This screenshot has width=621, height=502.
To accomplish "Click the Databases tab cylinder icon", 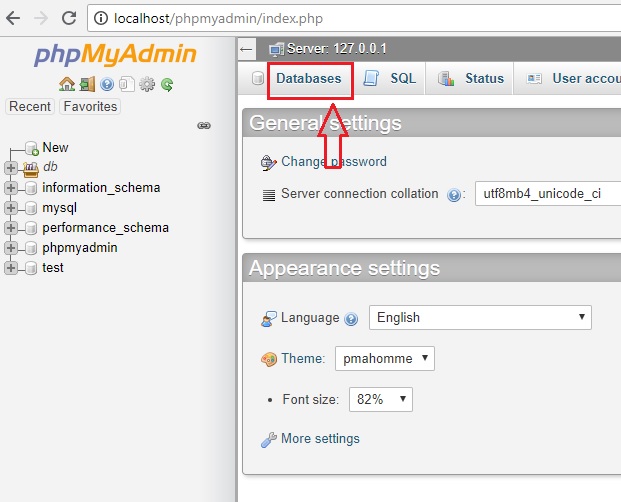I will (258, 78).
